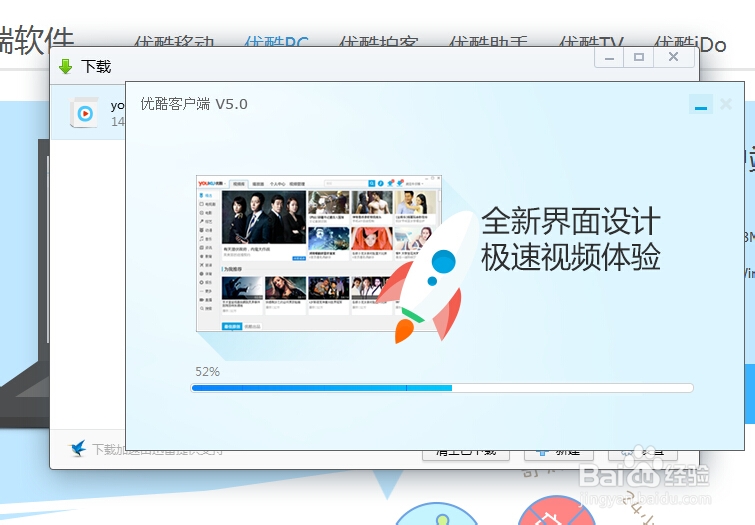Click the Xunlei bird icon in 下载 window footer
Image resolution: width=755 pixels, height=525 pixels.
[x=78, y=448]
